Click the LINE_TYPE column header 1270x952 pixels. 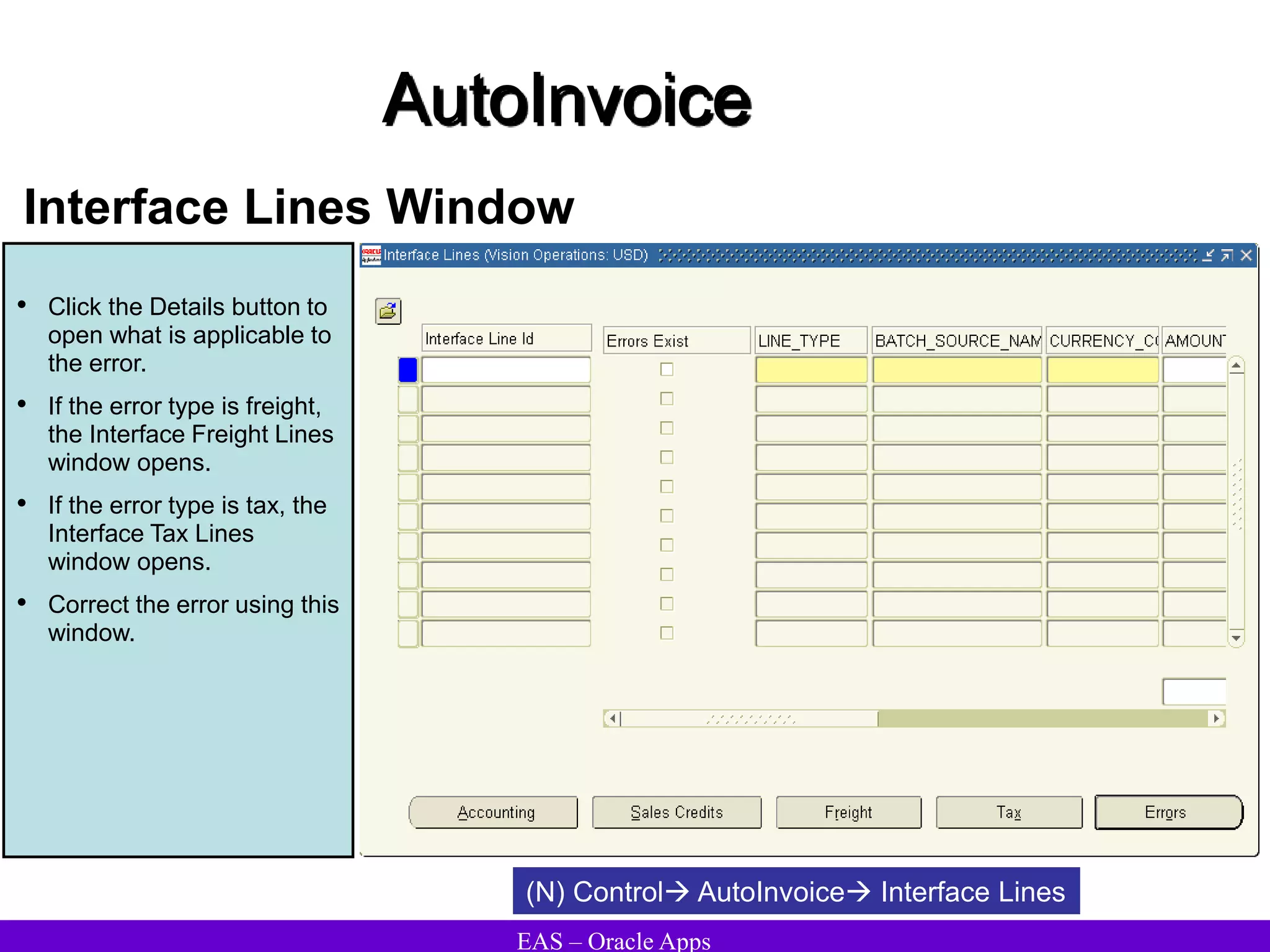(x=811, y=340)
